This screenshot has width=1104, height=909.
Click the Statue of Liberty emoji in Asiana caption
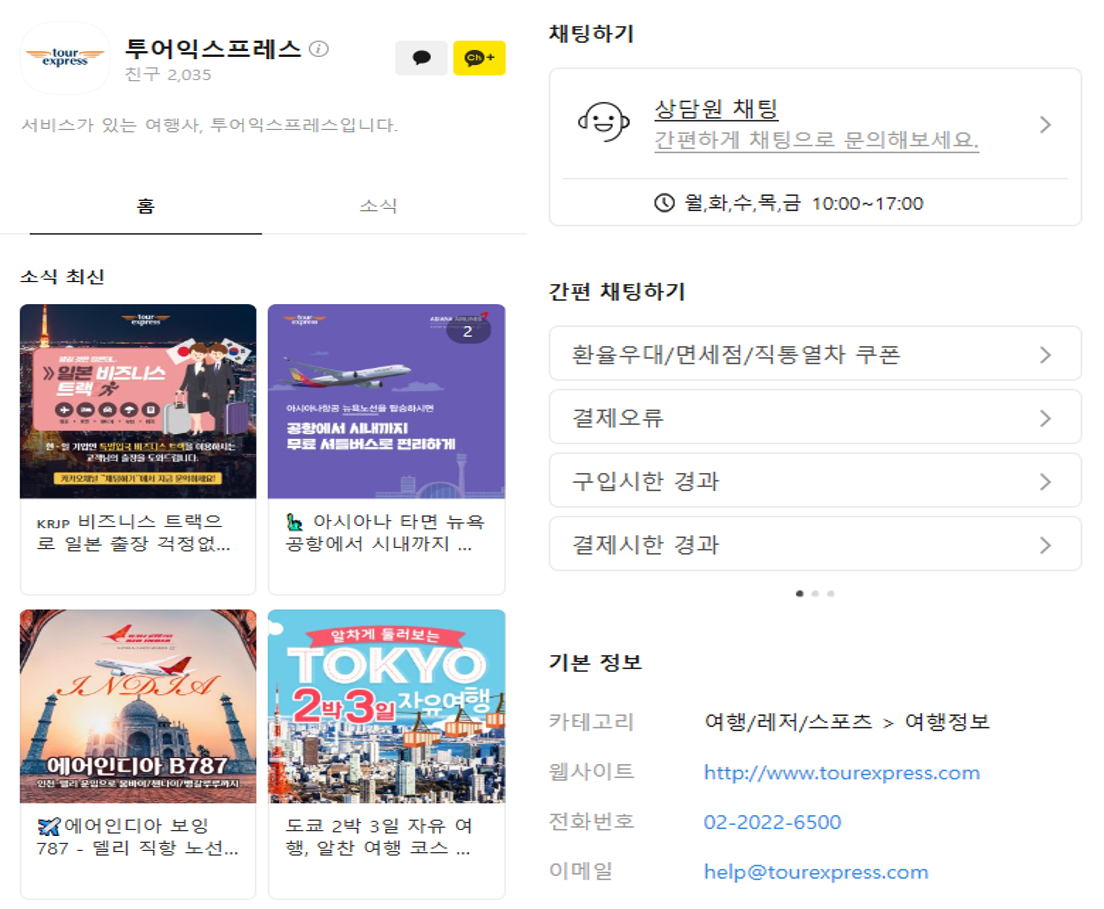click(x=294, y=522)
